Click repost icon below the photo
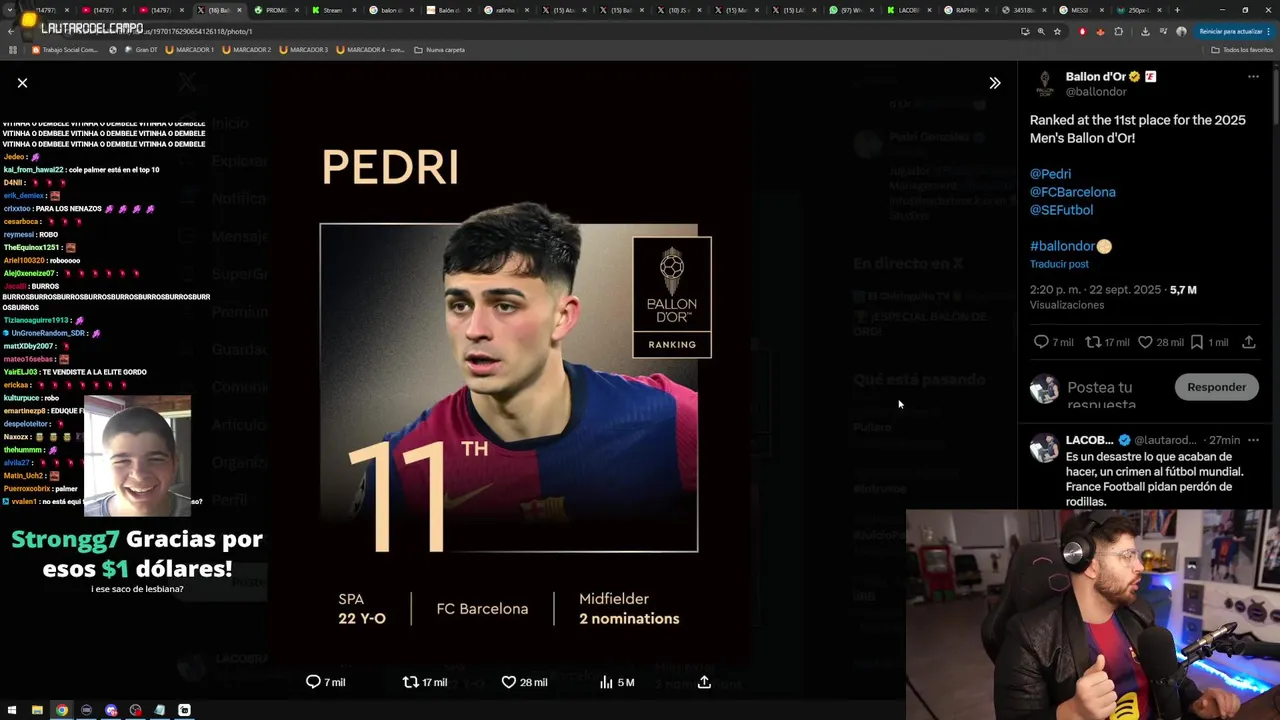1280x720 pixels. click(410, 682)
